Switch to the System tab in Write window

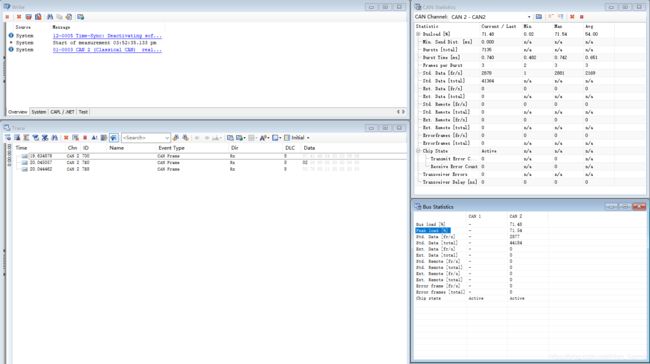click(39, 112)
